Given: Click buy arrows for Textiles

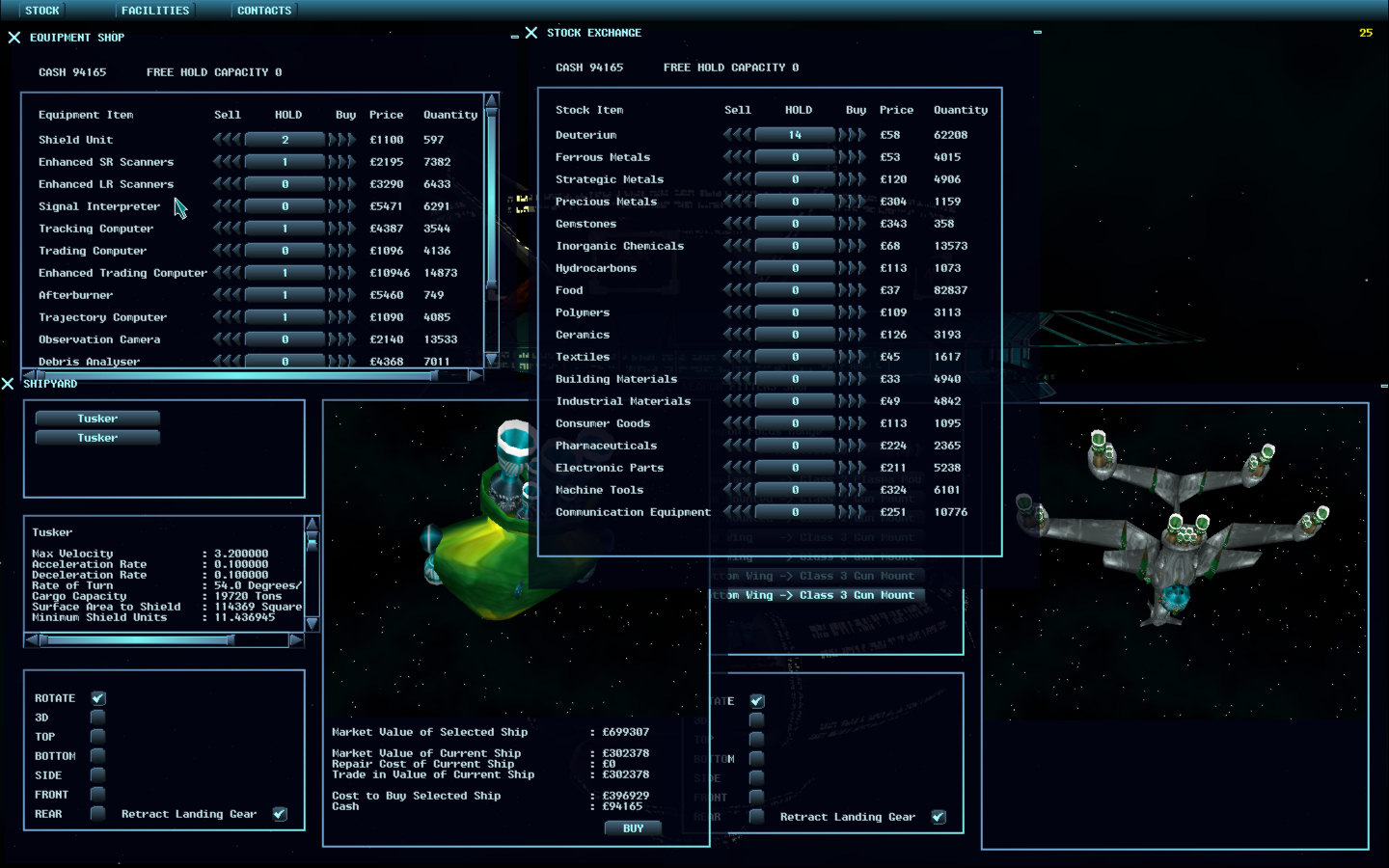Looking at the screenshot, I should pos(853,357).
